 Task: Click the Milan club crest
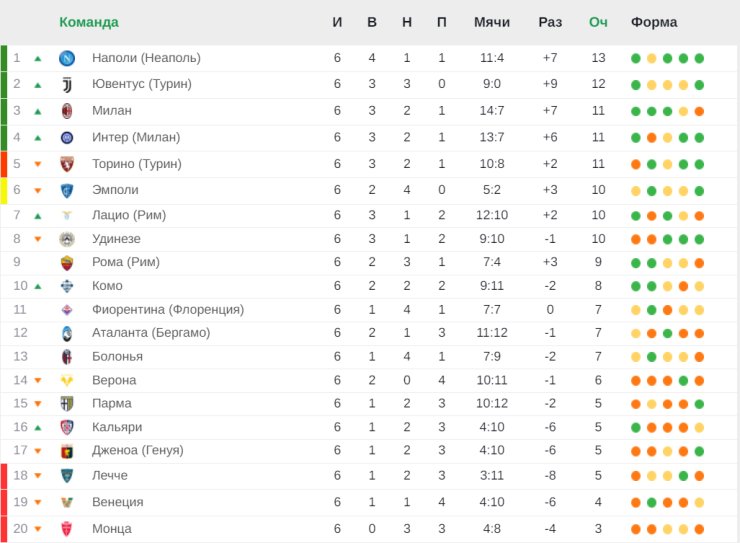(67, 111)
